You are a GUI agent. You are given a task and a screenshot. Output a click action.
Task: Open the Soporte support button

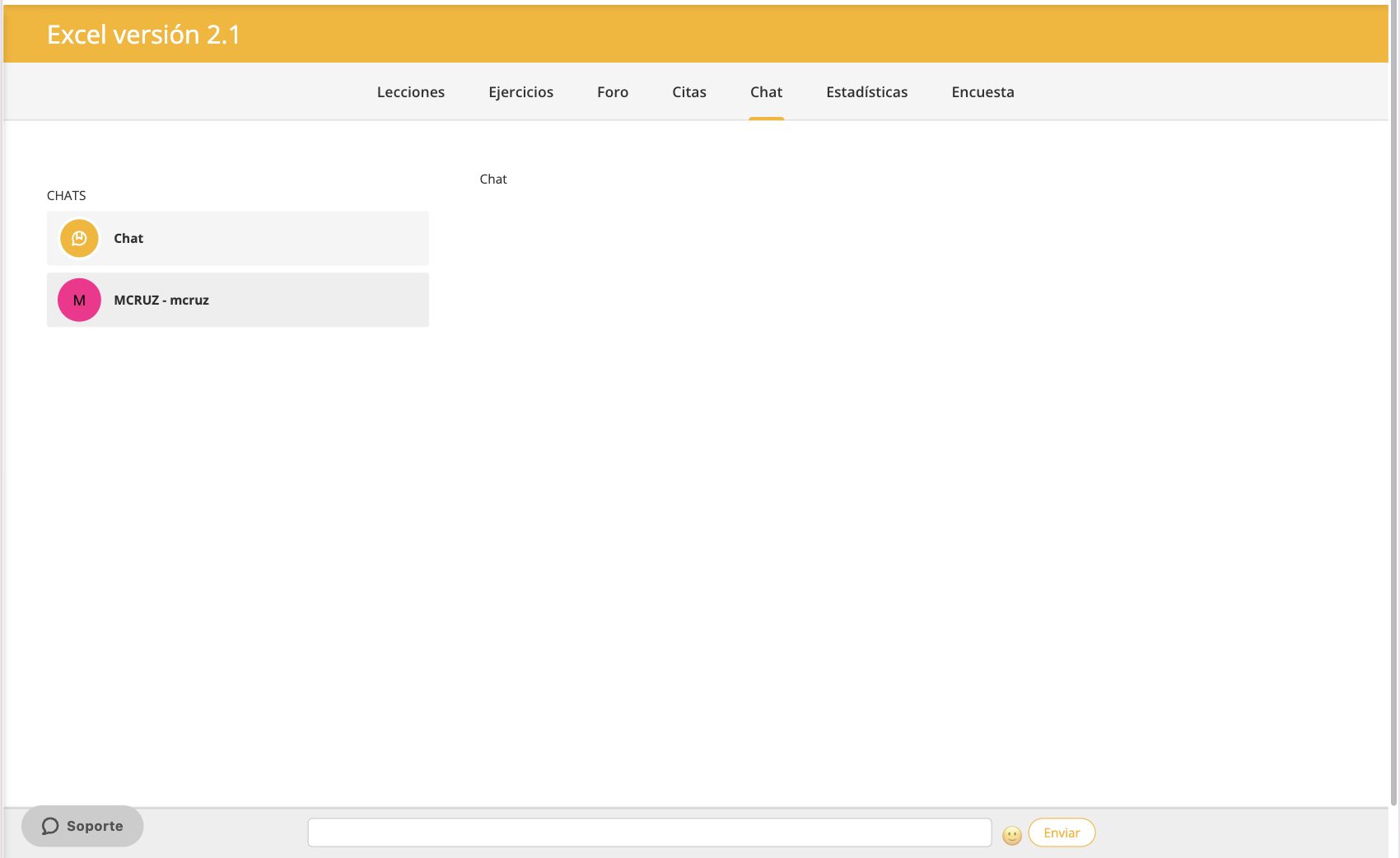coord(82,826)
